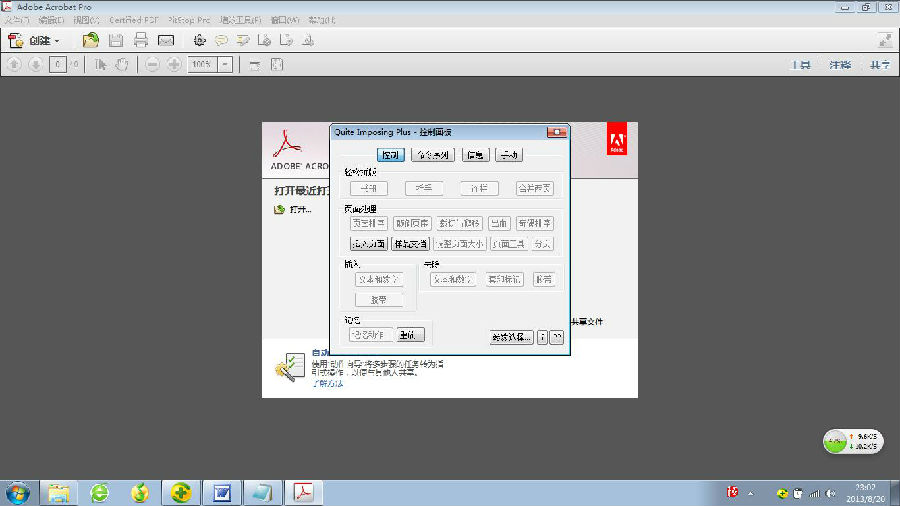Click the red Adobe logo on welcome screen
Image resolution: width=900 pixels, height=506 pixels.
(x=617, y=138)
